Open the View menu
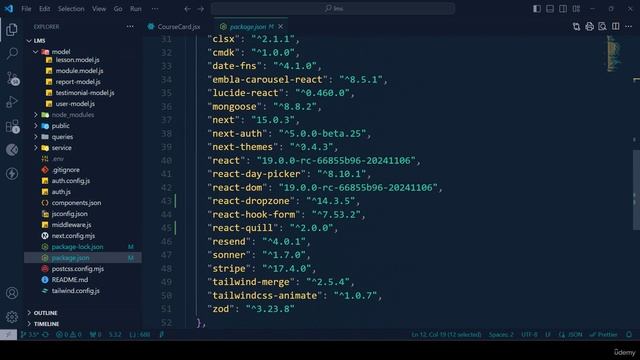The height and width of the screenshot is (360, 640). [99, 9]
